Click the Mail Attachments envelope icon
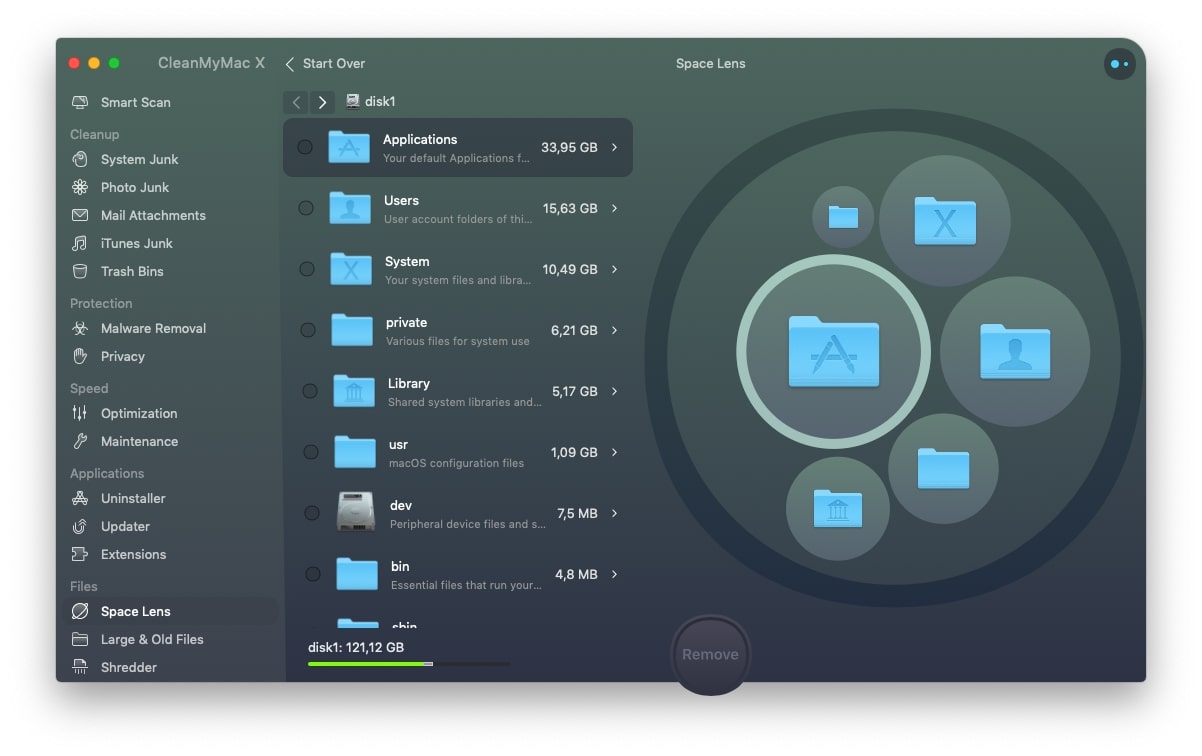Image resolution: width=1202 pixels, height=756 pixels. click(x=80, y=215)
